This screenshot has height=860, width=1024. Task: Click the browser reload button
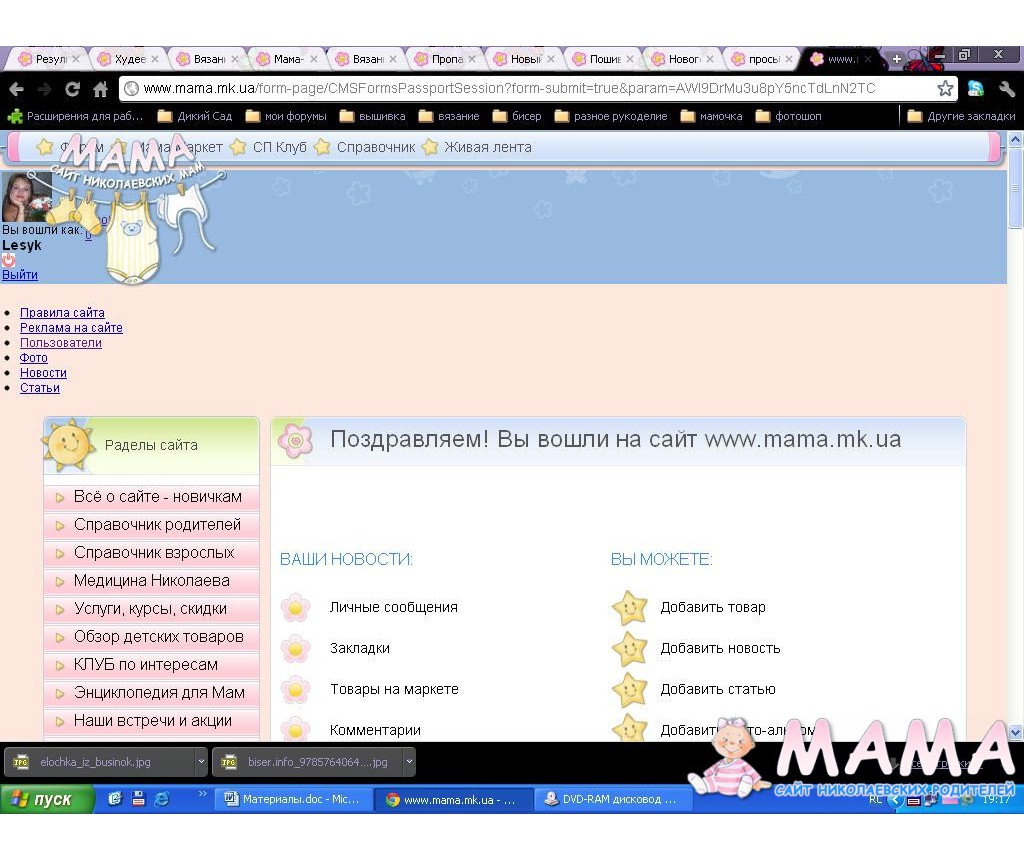coord(72,89)
